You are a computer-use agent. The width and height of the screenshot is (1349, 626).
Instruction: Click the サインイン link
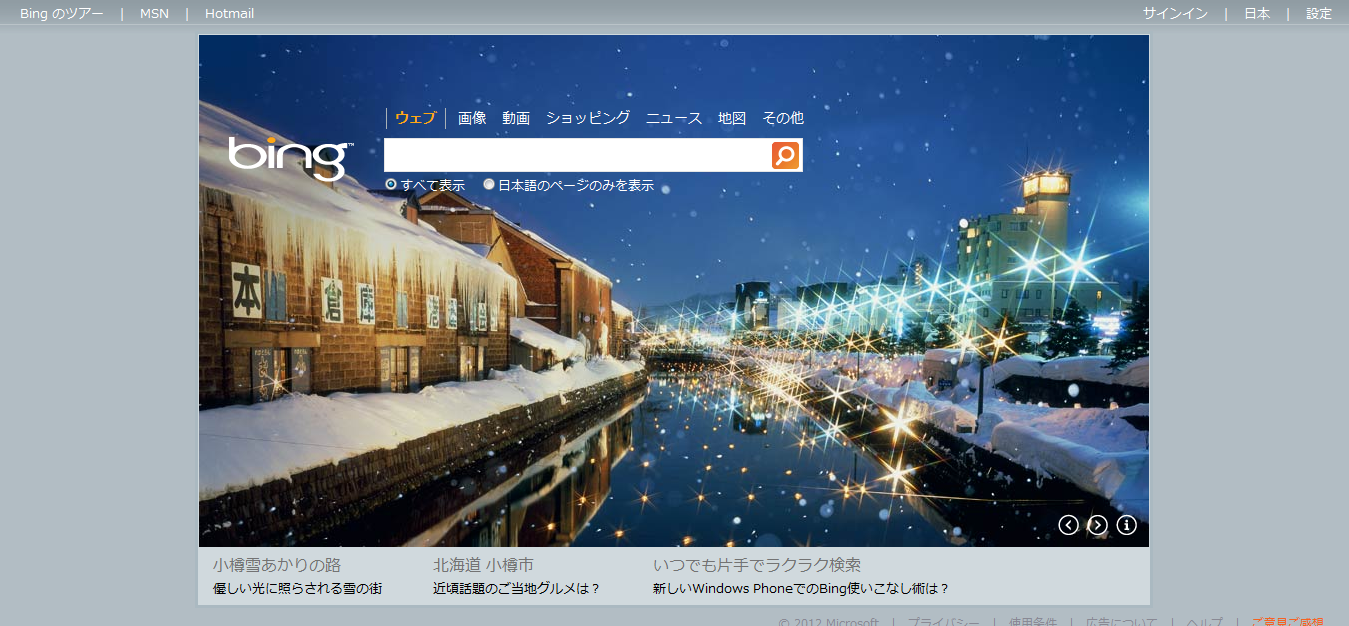pos(1175,14)
